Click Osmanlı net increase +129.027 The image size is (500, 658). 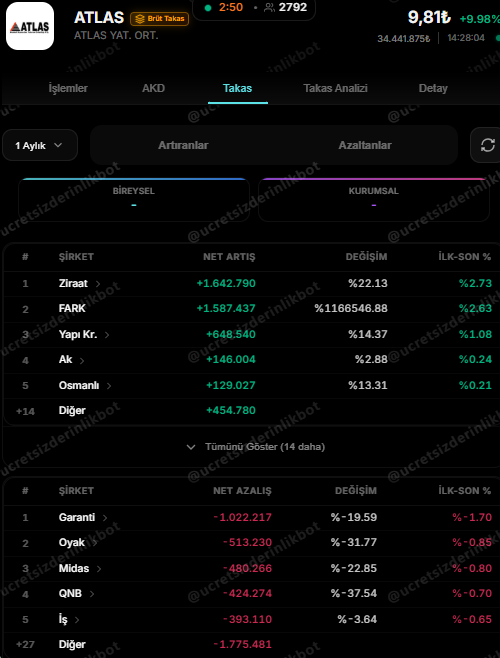(231, 385)
